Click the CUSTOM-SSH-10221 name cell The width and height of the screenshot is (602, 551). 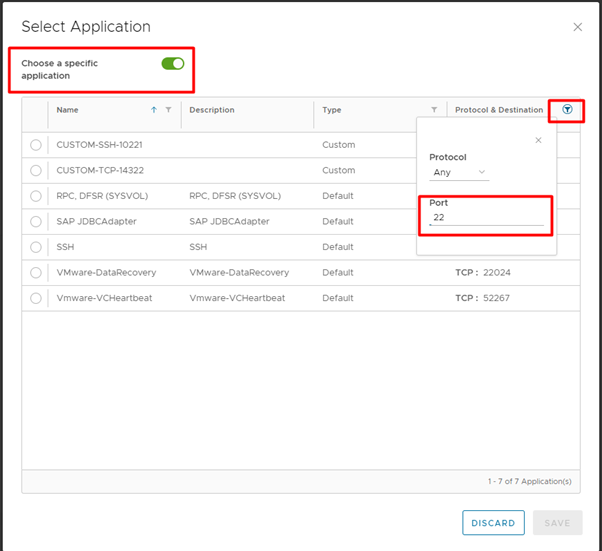click(x=99, y=145)
